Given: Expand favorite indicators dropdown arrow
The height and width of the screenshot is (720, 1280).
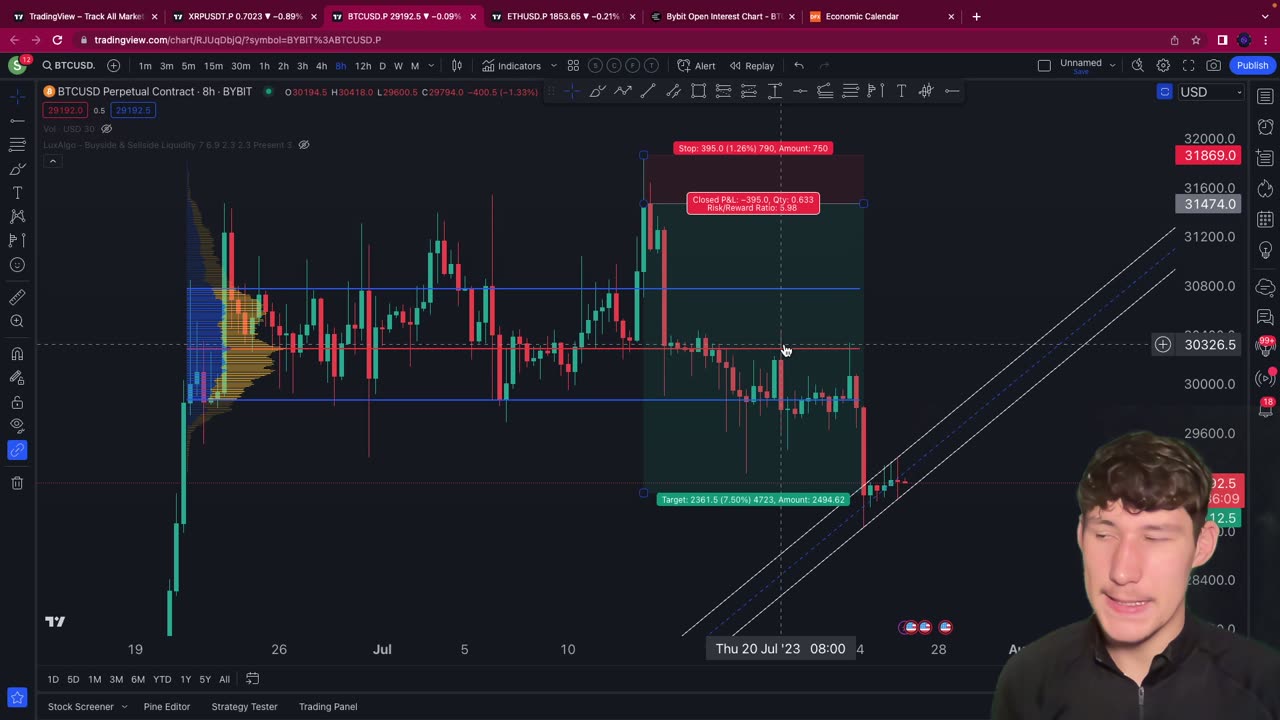Looking at the screenshot, I should (553, 65).
